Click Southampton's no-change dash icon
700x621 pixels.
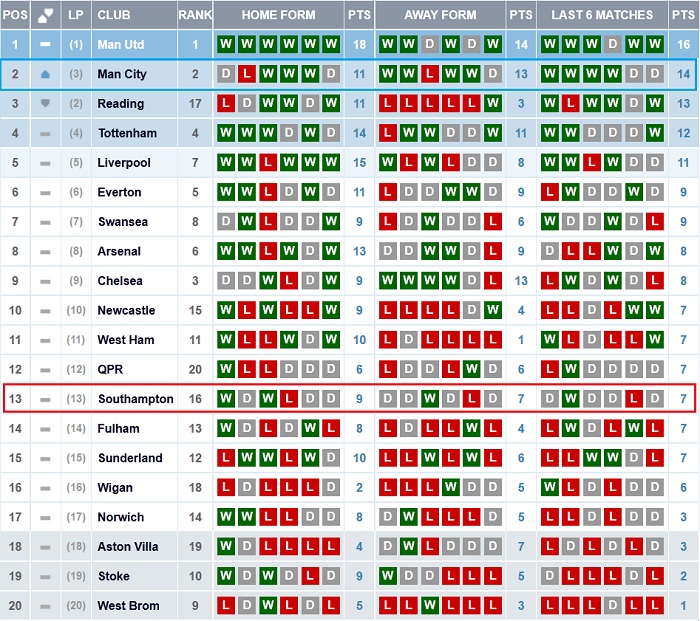[x=45, y=399]
